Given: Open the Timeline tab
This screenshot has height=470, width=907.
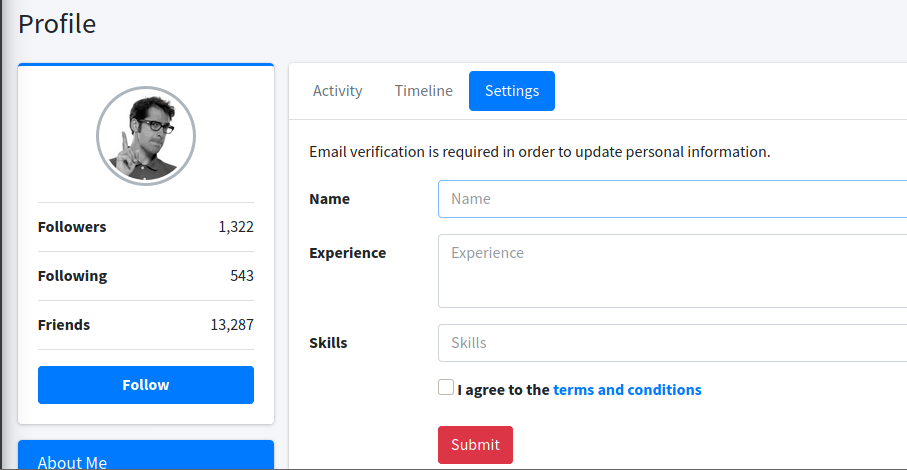Looking at the screenshot, I should [423, 91].
